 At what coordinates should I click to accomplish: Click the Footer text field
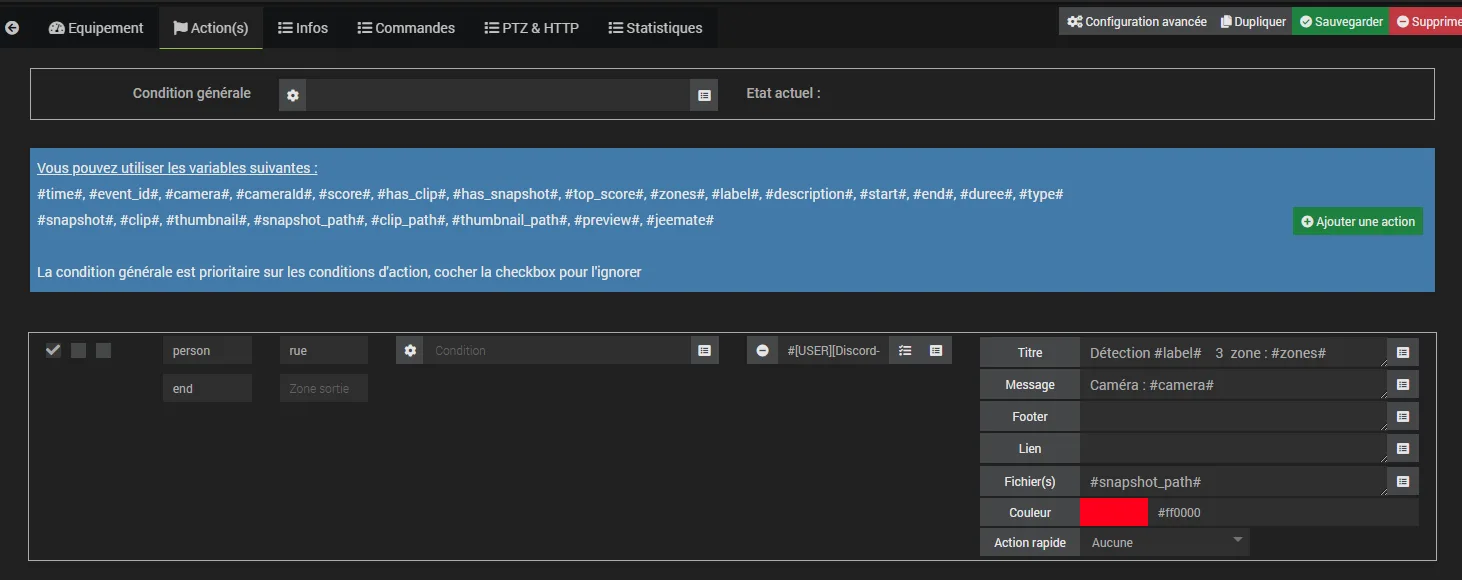coord(1234,416)
